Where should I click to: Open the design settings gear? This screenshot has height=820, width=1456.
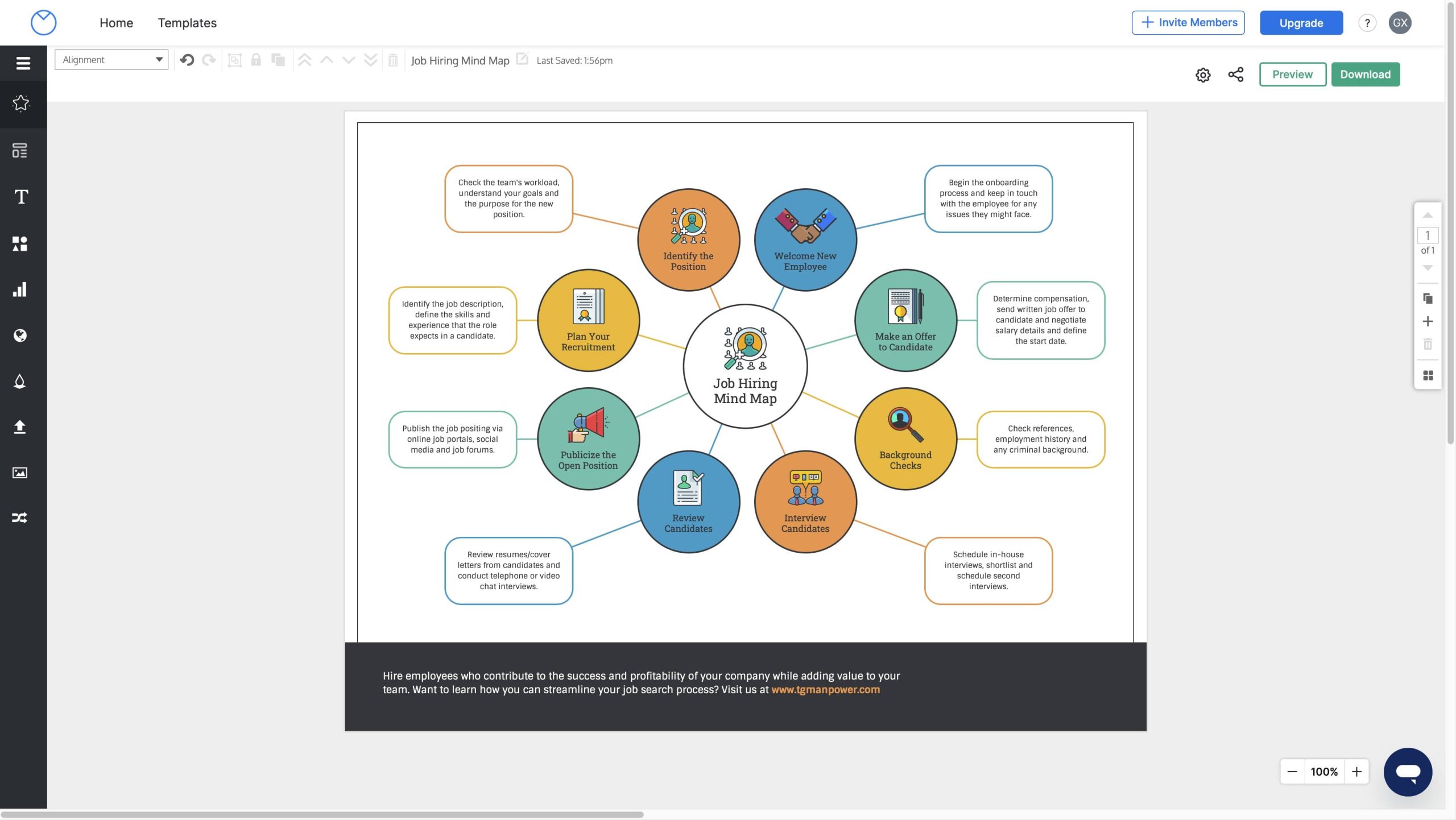[1202, 74]
